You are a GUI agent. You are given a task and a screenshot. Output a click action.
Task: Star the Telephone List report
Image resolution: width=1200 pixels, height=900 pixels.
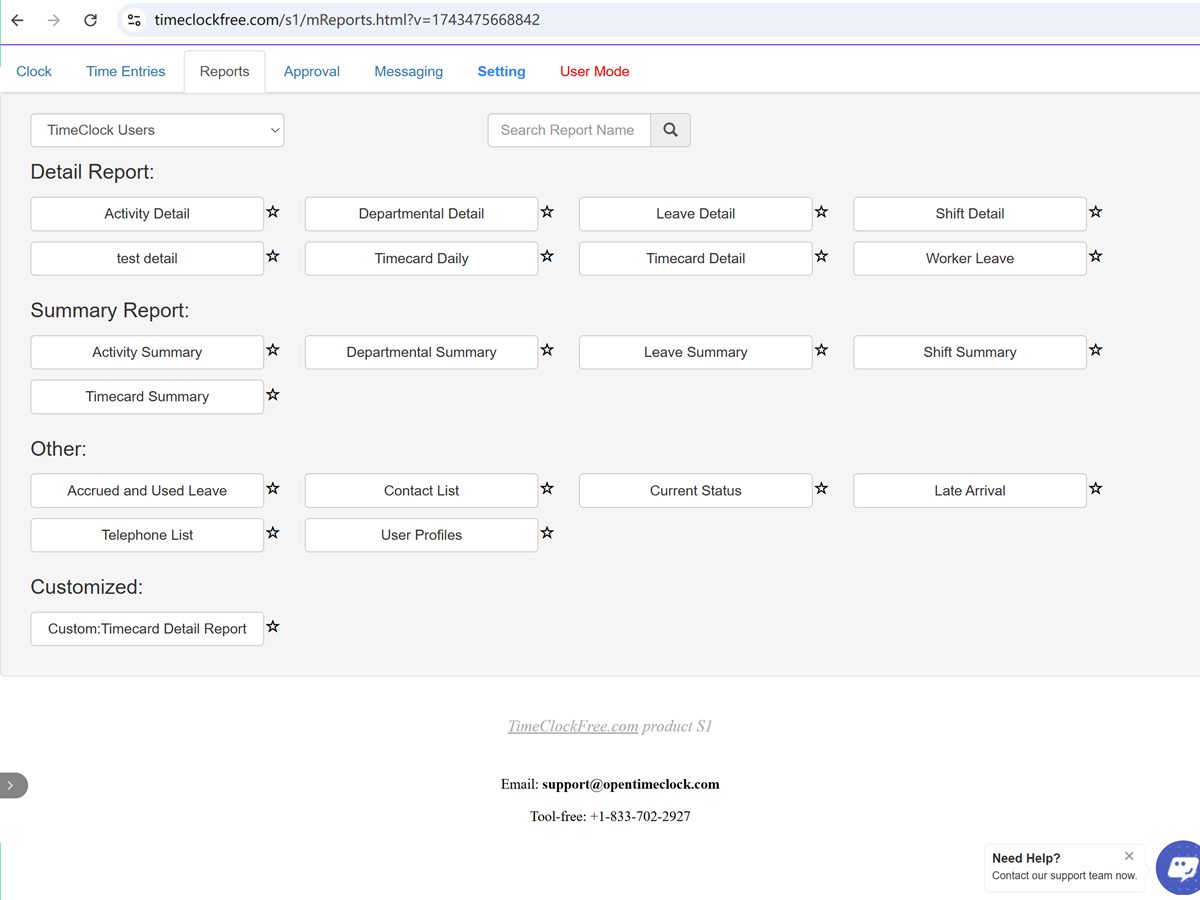[273, 533]
